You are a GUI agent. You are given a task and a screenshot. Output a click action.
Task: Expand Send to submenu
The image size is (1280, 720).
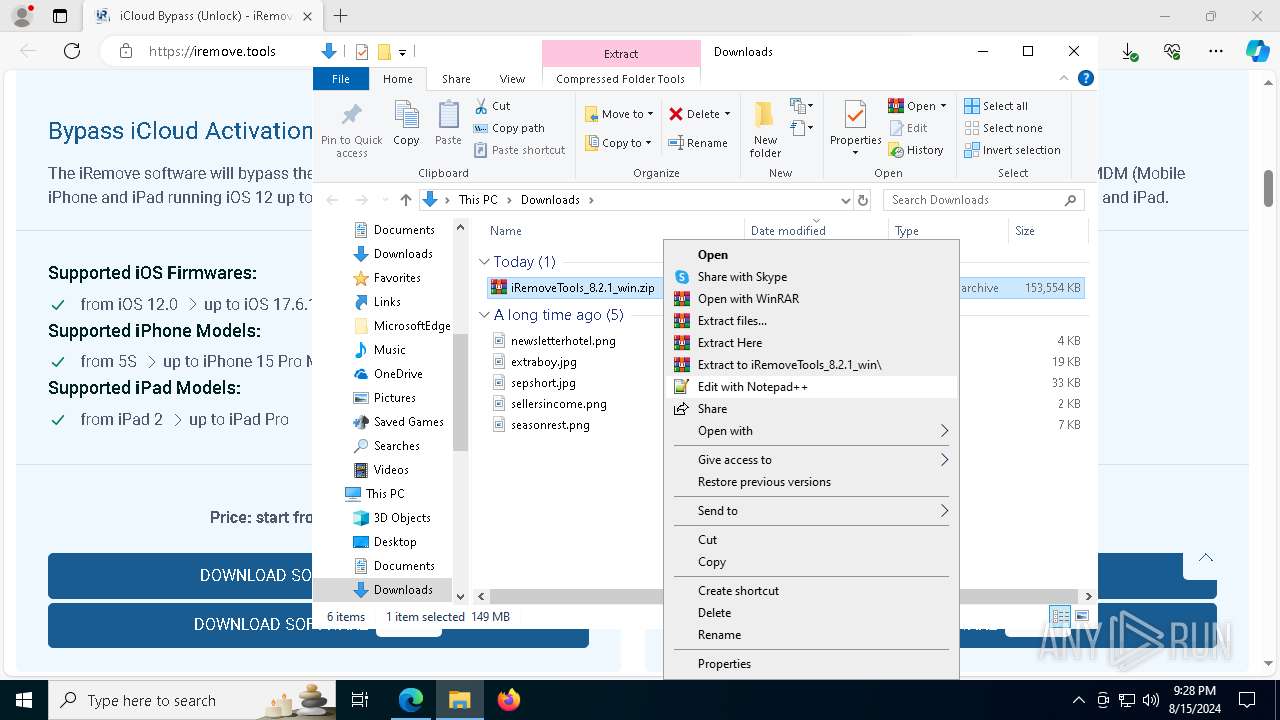(x=810, y=511)
